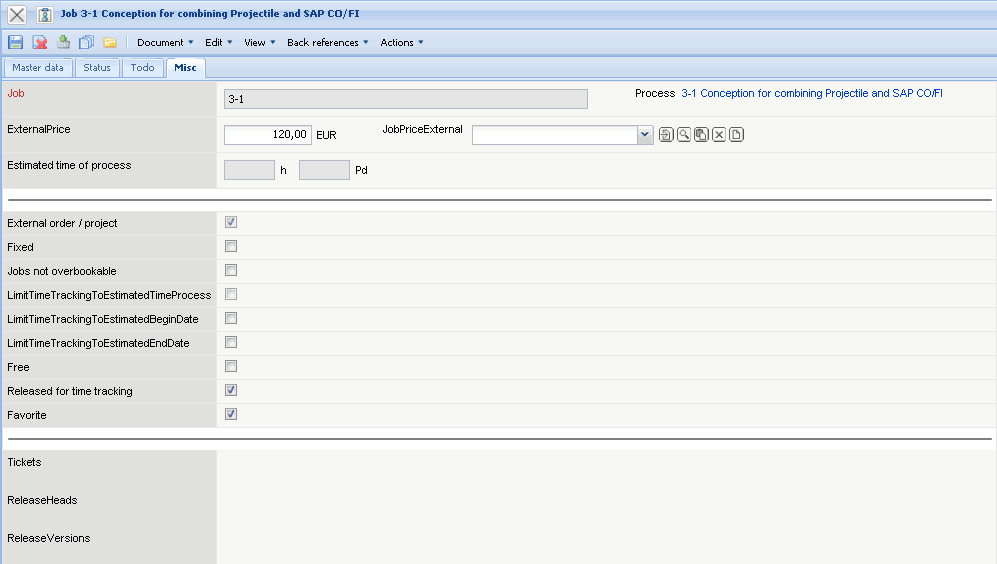This screenshot has width=997, height=564.
Task: Create new JobPriceExternal via blank page icon
Action: 736,135
